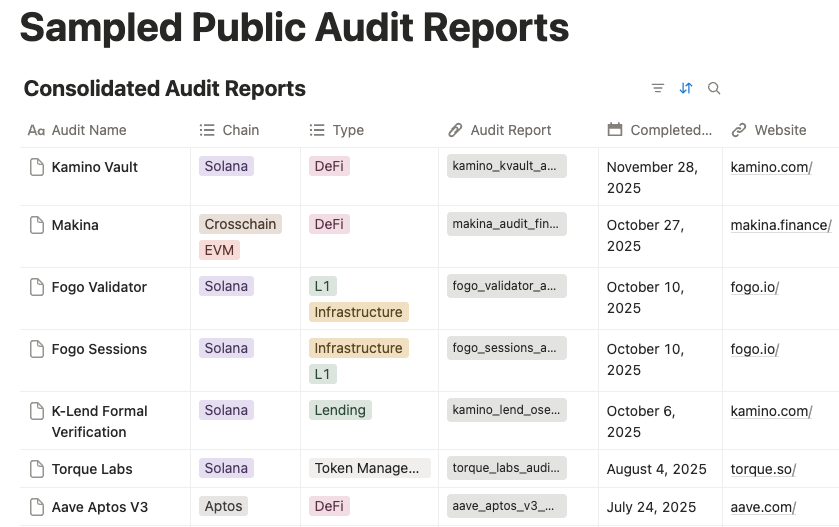The width and height of the screenshot is (839, 527).
Task: Click the L1 tag in Fogo Sessions row
Action: [x=323, y=374]
